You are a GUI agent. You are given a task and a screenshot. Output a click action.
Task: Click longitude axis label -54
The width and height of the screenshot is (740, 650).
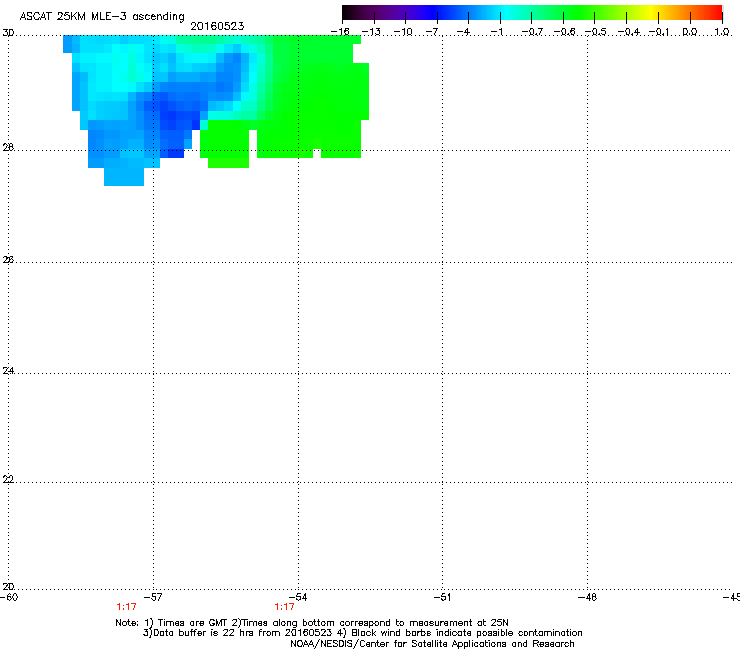click(x=298, y=597)
